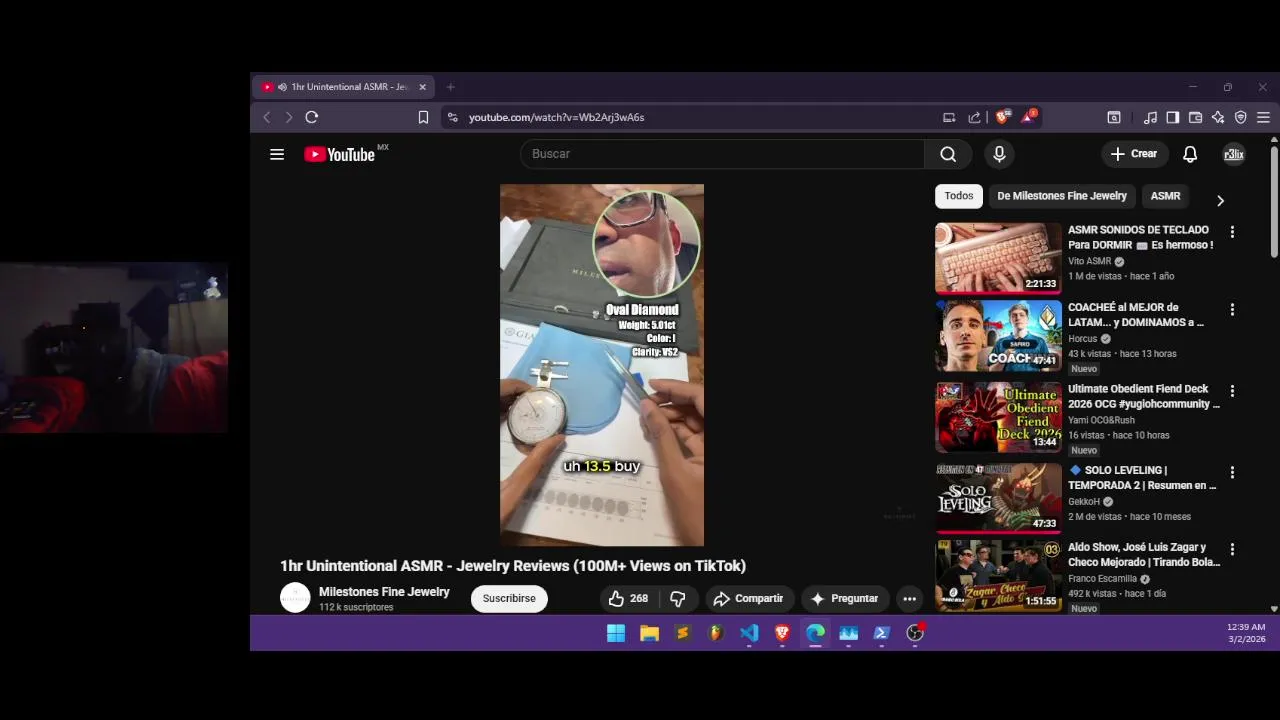Open OBS Studio from the taskbar
The width and height of the screenshot is (1280, 720).
[915, 633]
